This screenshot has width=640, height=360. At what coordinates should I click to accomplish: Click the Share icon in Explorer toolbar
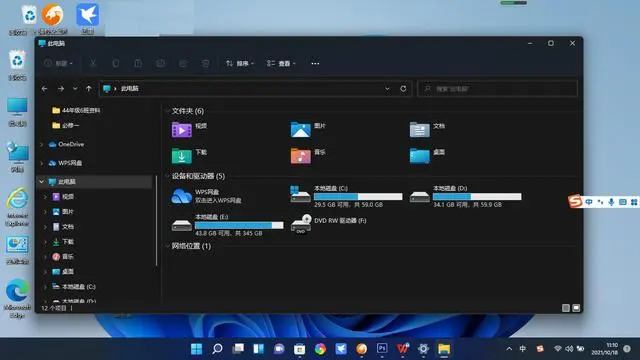(183, 63)
